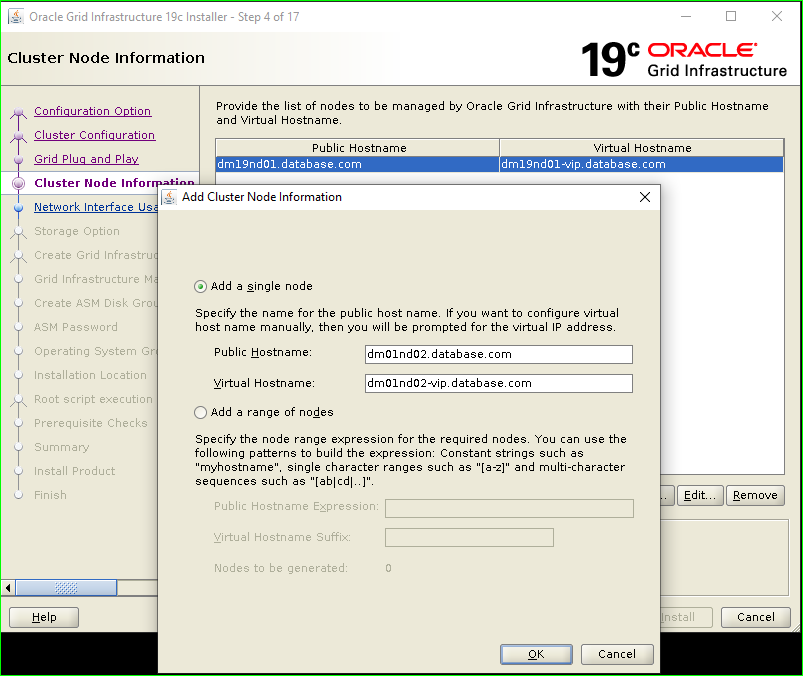
Task: Open Help for this installer step
Action: pos(43,617)
